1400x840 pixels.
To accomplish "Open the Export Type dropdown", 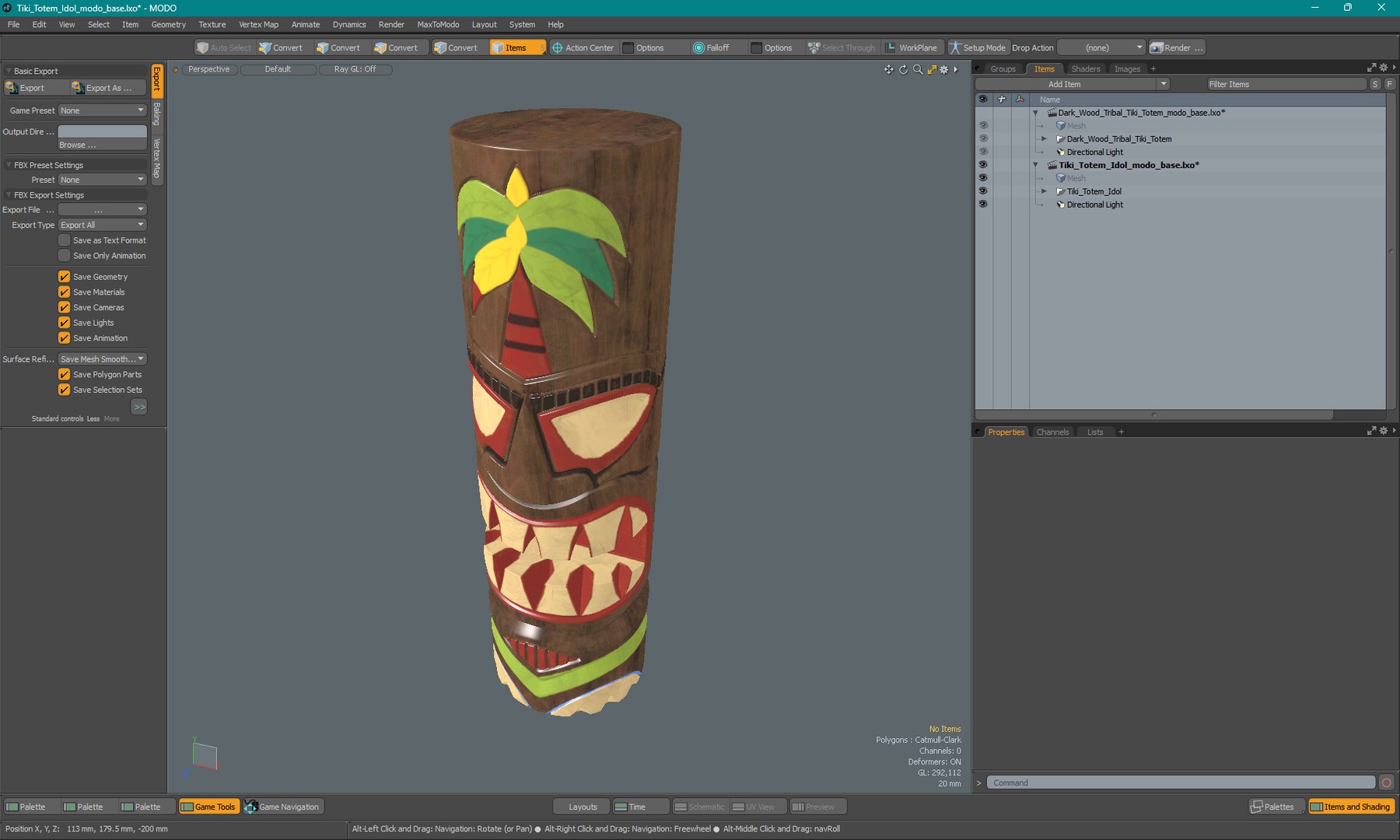I will [x=103, y=225].
